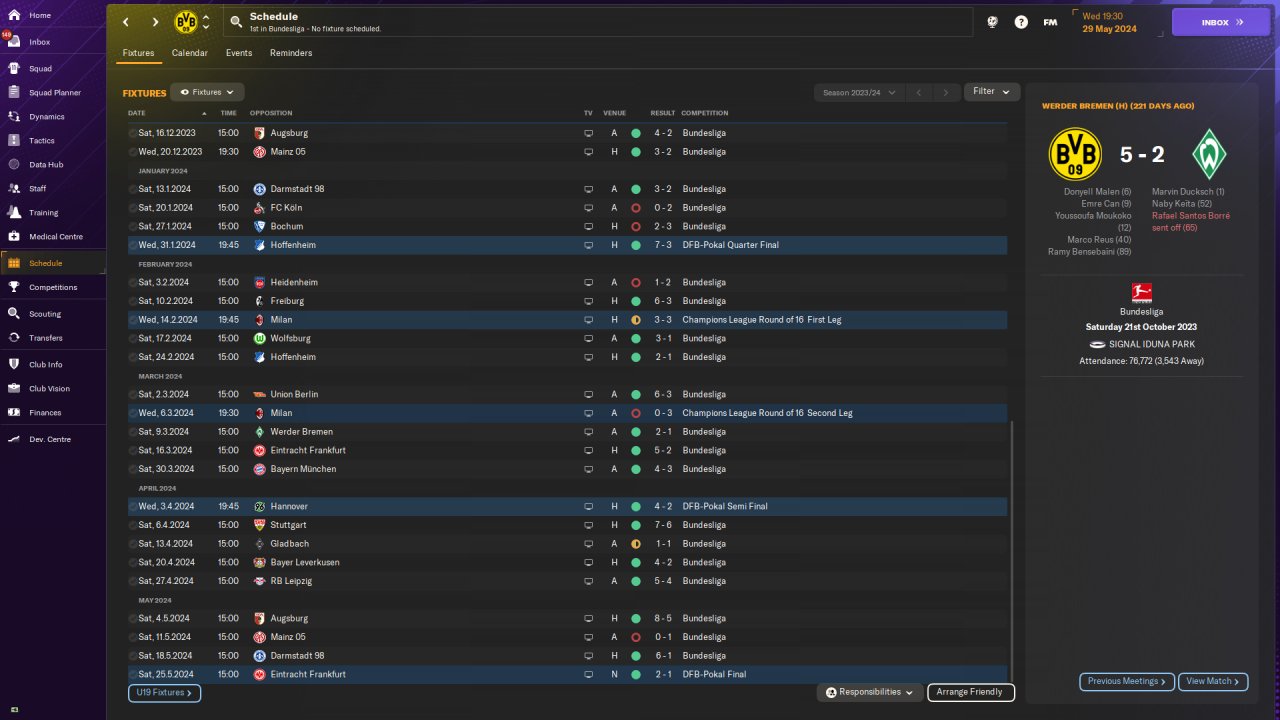The height and width of the screenshot is (720, 1280).
Task: Expand the Responsibilities dropdown
Action: click(x=869, y=692)
